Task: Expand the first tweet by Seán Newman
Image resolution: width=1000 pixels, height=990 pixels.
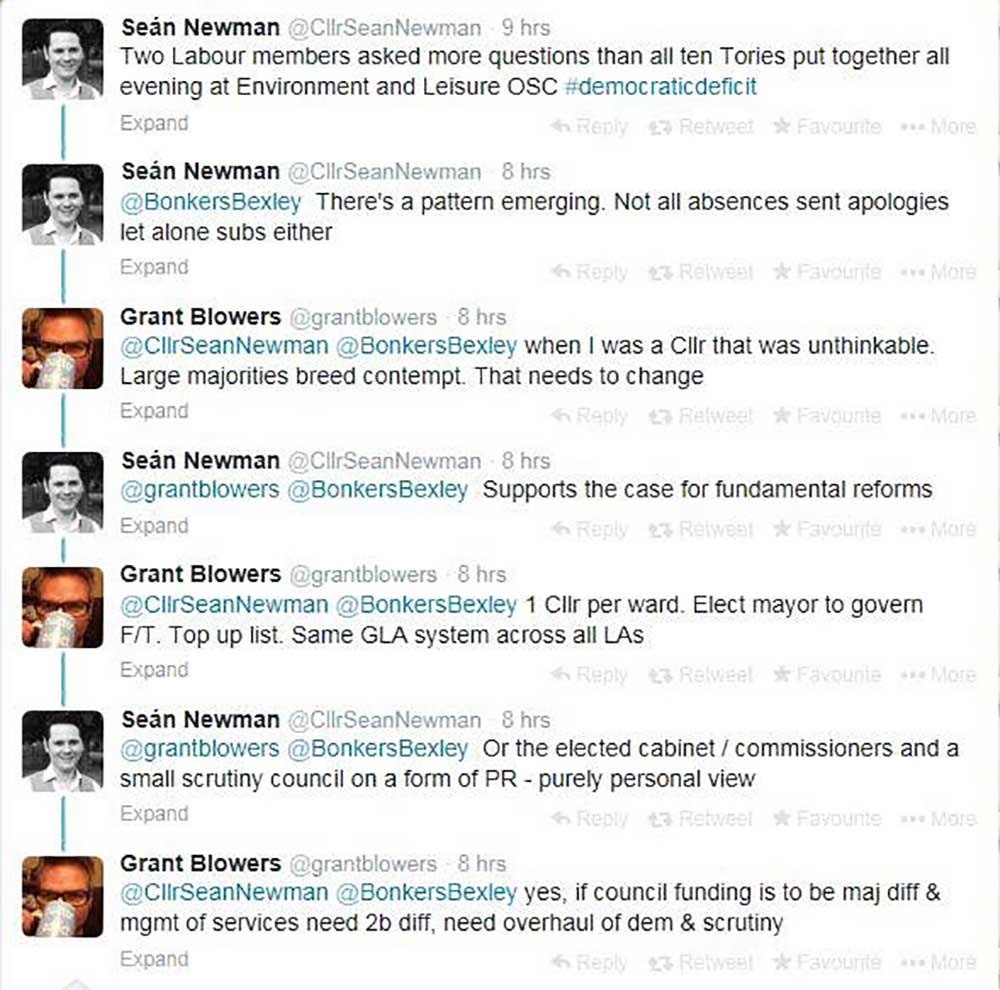Action: (153, 123)
